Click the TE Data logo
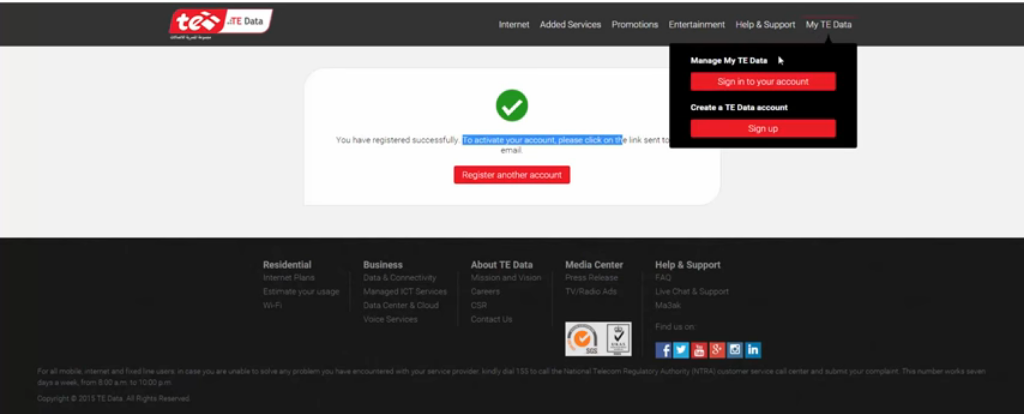The height and width of the screenshot is (414, 1024). click(221, 24)
